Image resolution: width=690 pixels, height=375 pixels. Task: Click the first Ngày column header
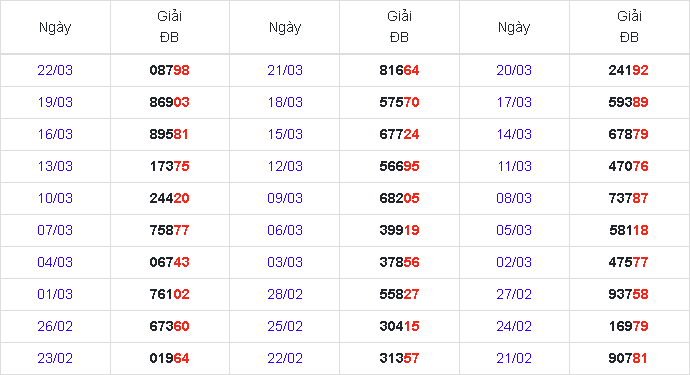[55, 27]
